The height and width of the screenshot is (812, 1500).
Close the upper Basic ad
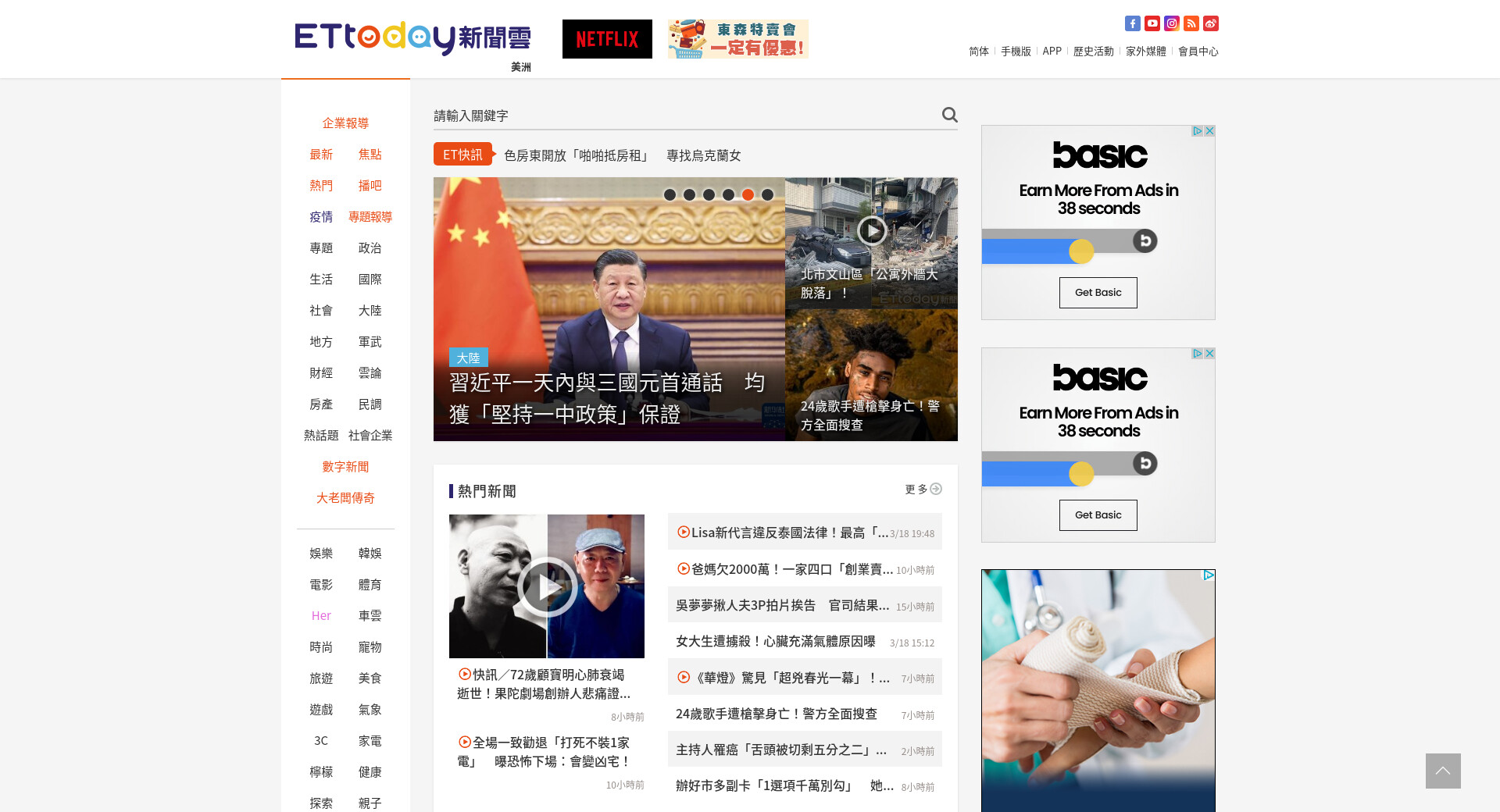(x=1209, y=131)
